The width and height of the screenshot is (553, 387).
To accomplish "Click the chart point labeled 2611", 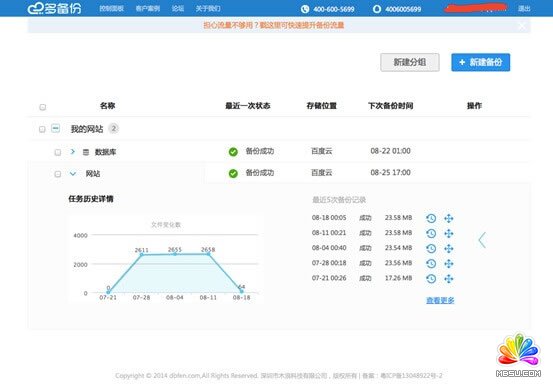I will (x=141, y=254).
